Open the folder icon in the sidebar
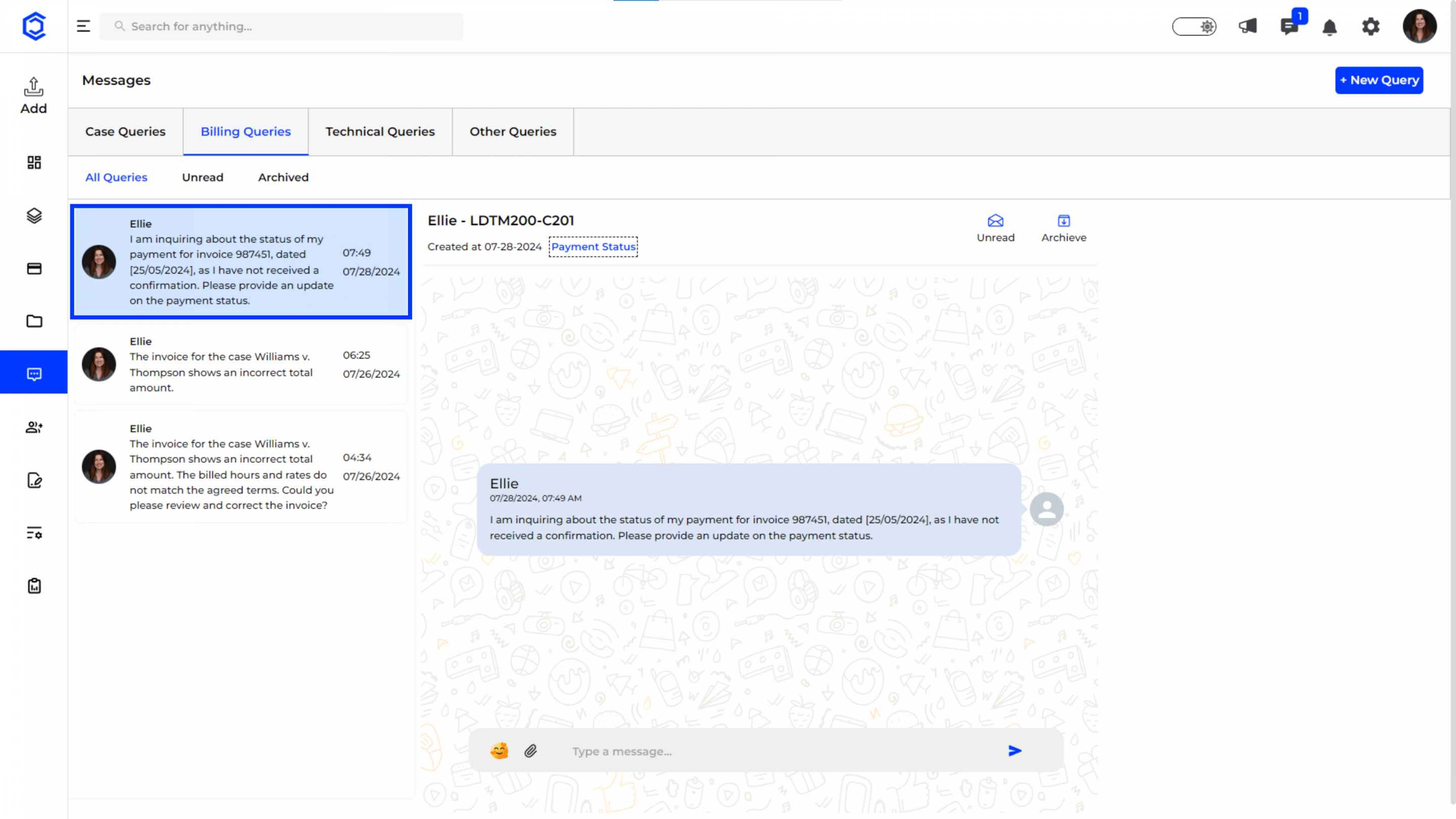 coord(34,321)
